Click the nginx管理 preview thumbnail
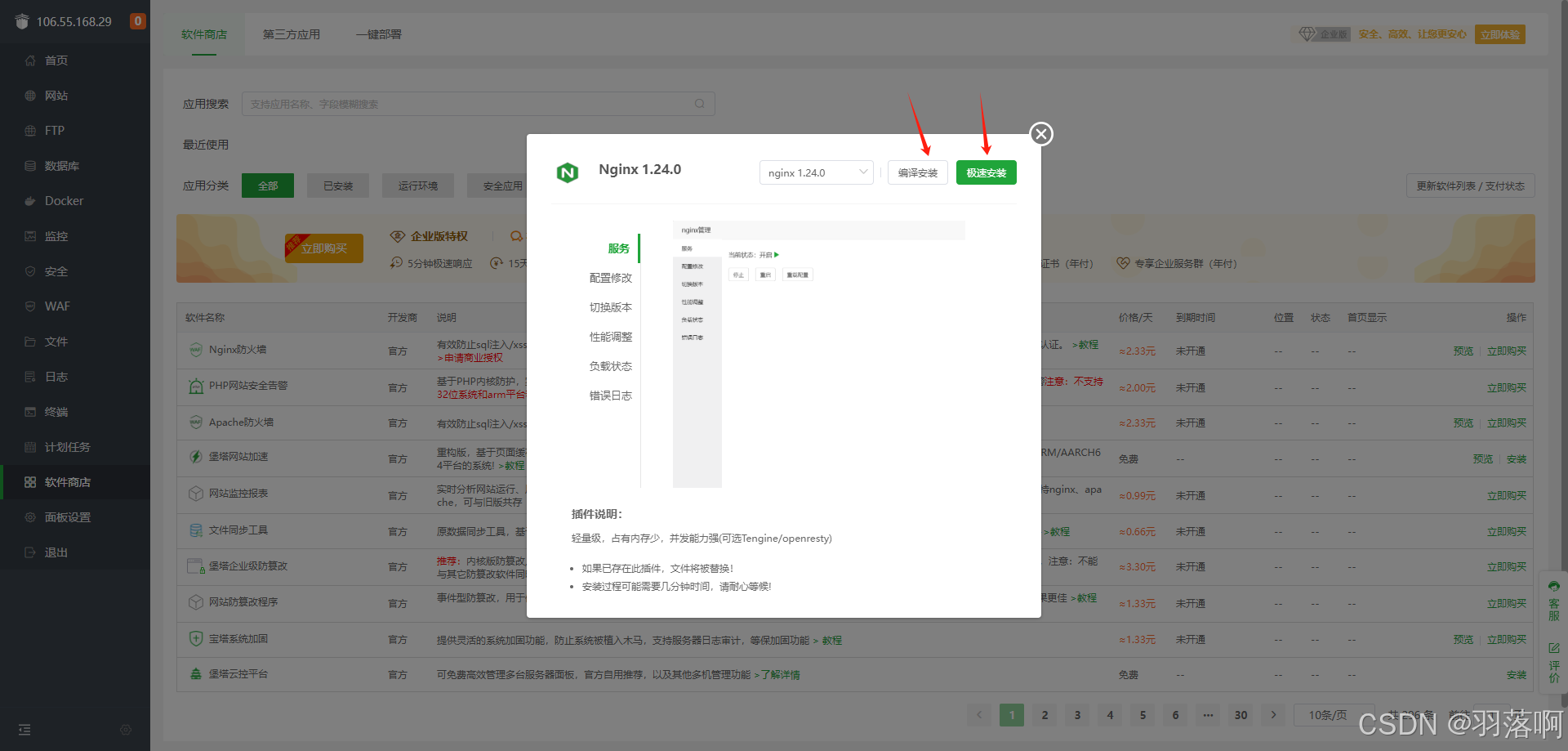The height and width of the screenshot is (751, 1568). [819, 354]
